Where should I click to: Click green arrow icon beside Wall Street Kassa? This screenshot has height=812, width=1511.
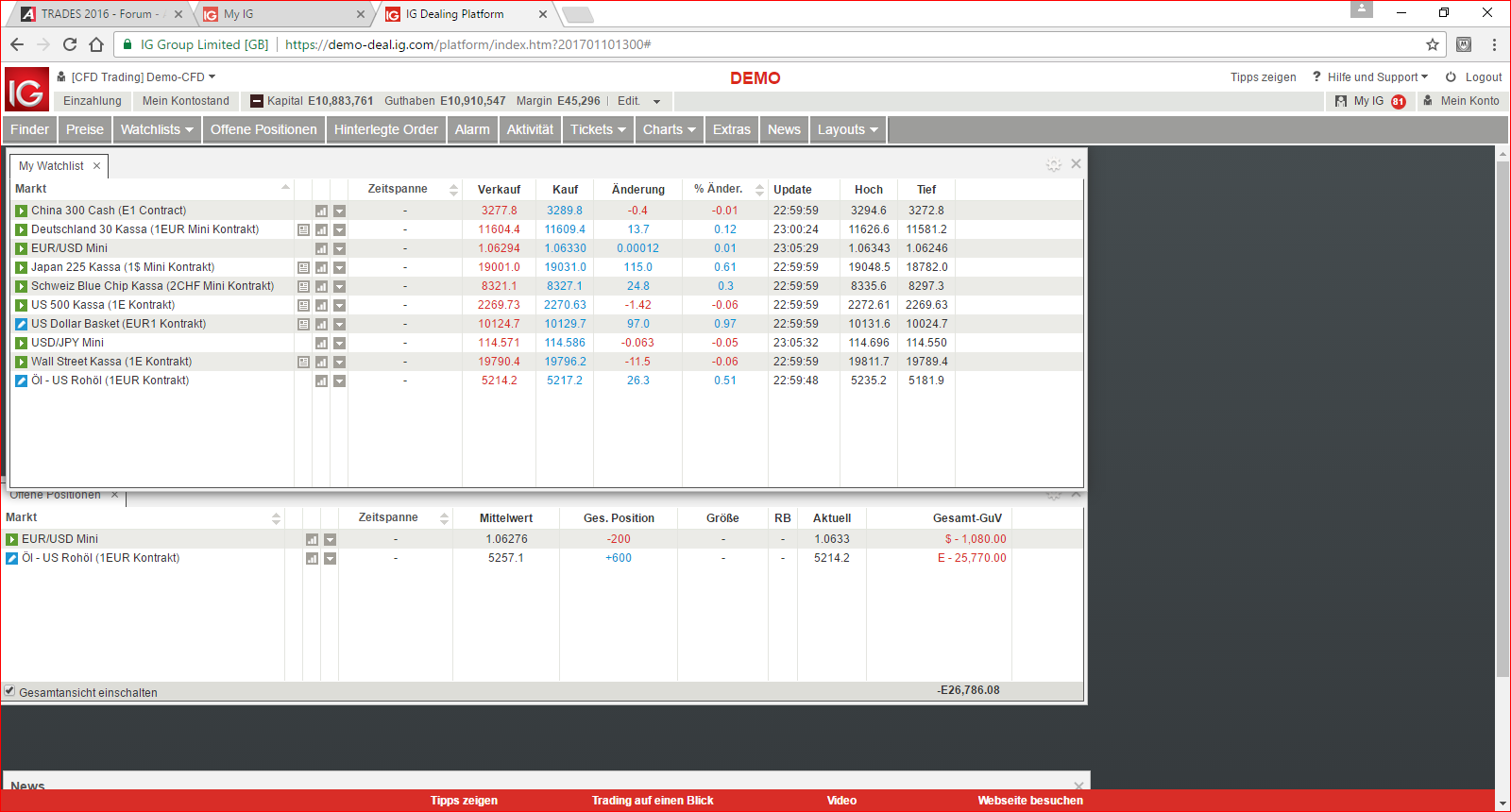click(x=21, y=362)
